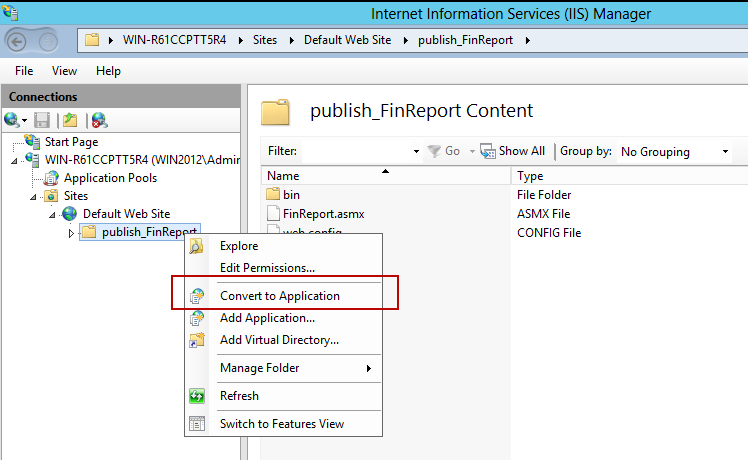Expand the publish_FinReport folder node
The height and width of the screenshot is (460, 748).
(x=71, y=233)
